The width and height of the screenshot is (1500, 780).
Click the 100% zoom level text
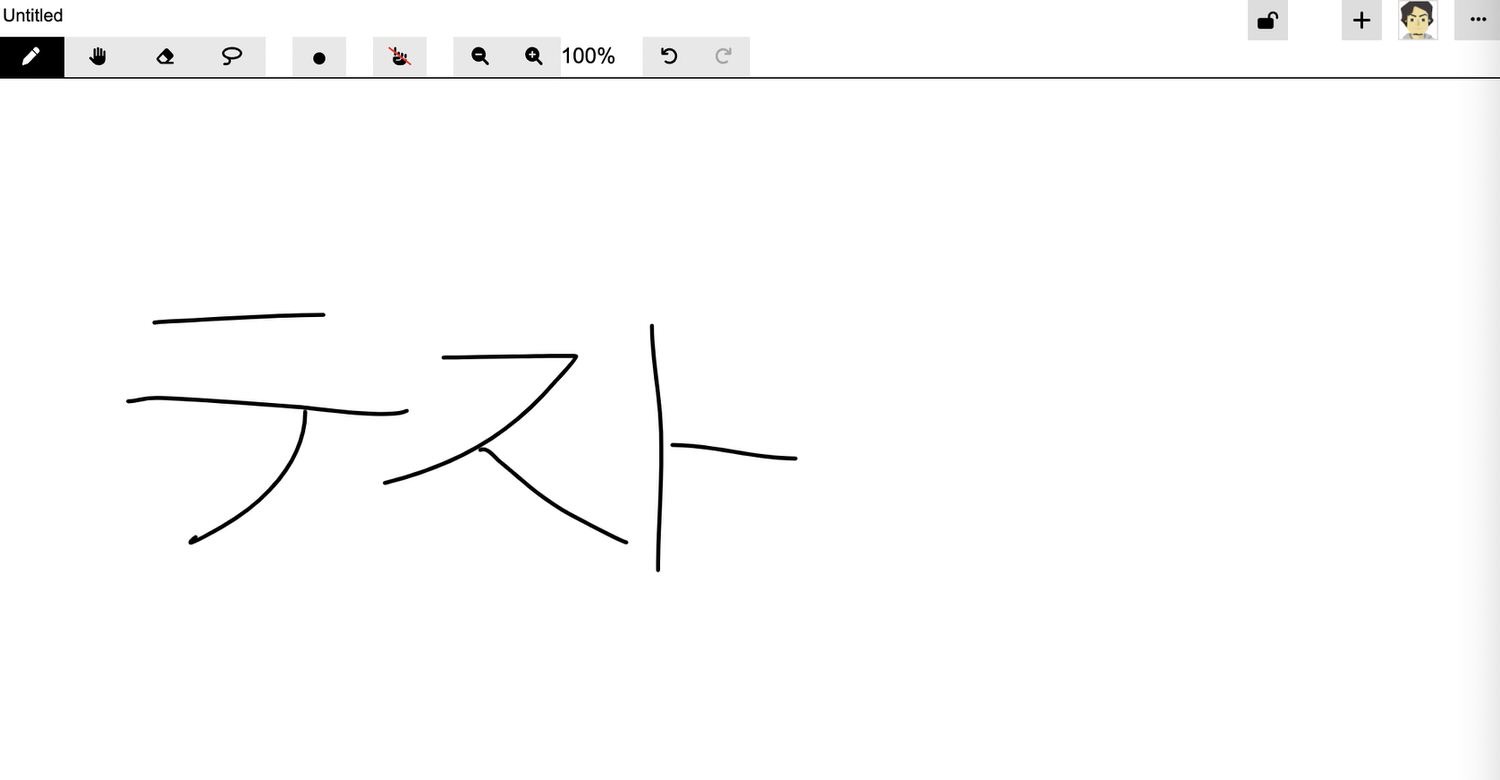coord(588,56)
